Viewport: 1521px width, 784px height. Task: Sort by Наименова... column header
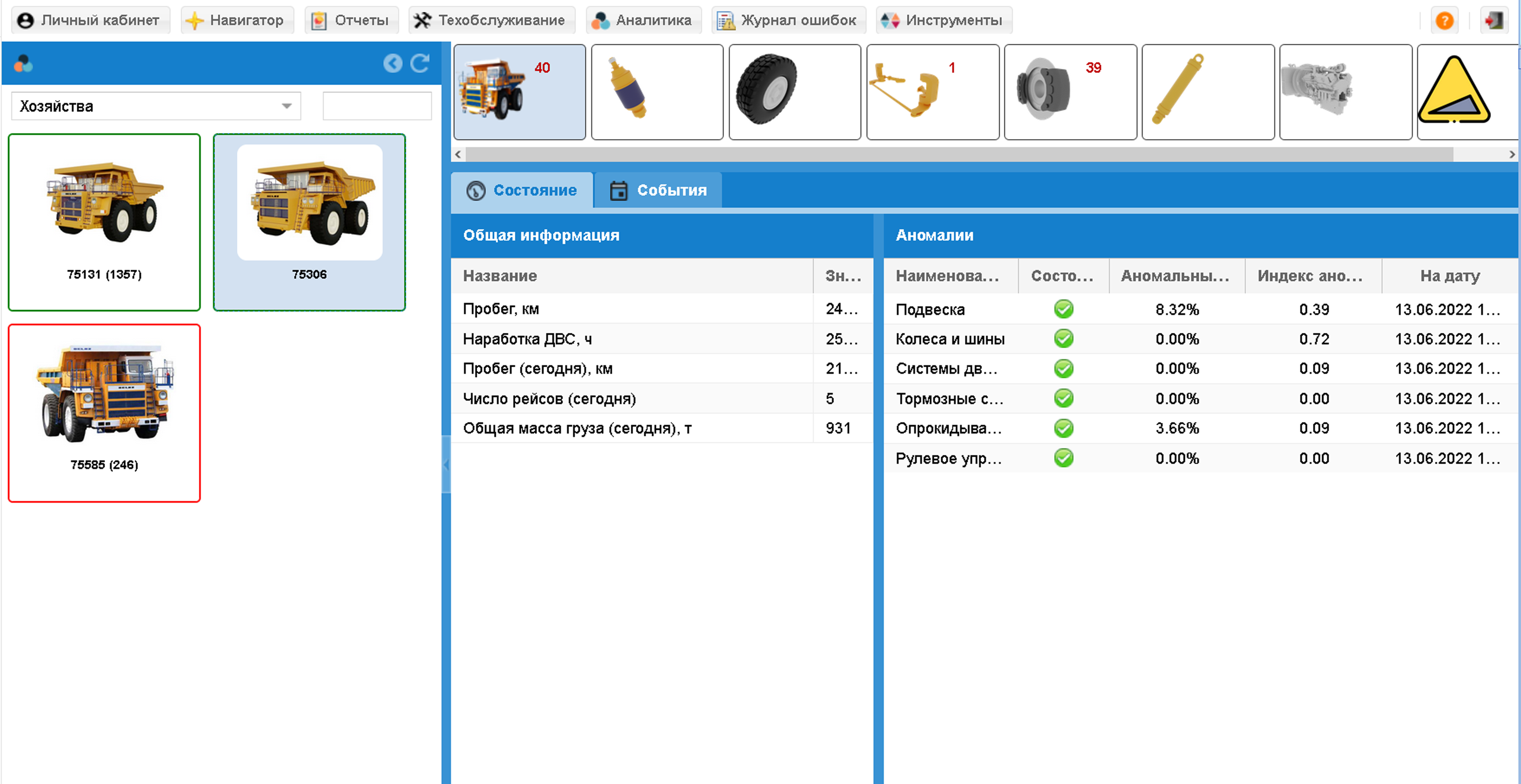click(951, 276)
